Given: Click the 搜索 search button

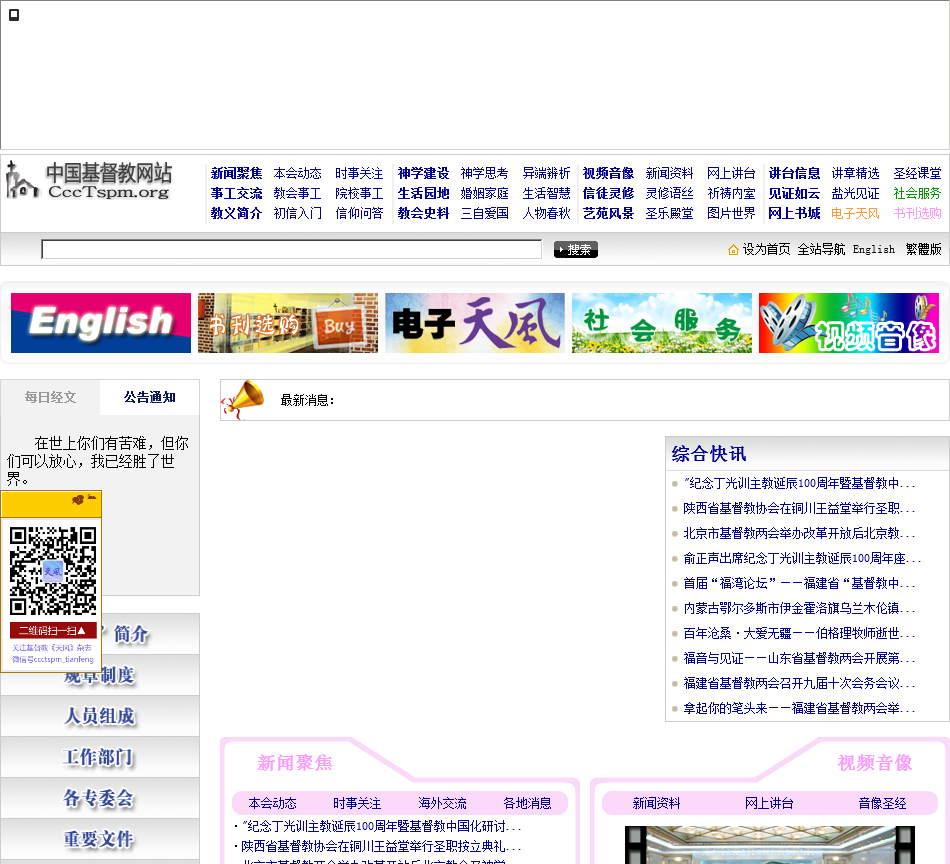Looking at the screenshot, I should pos(576,250).
